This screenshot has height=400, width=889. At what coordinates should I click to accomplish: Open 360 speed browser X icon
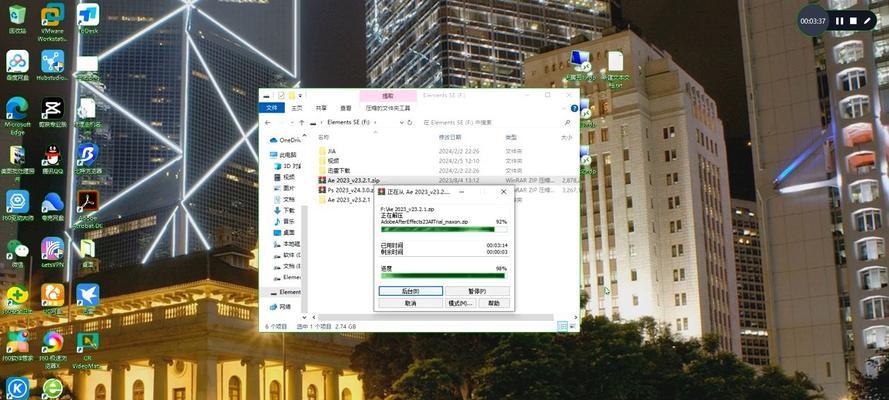tap(52, 351)
